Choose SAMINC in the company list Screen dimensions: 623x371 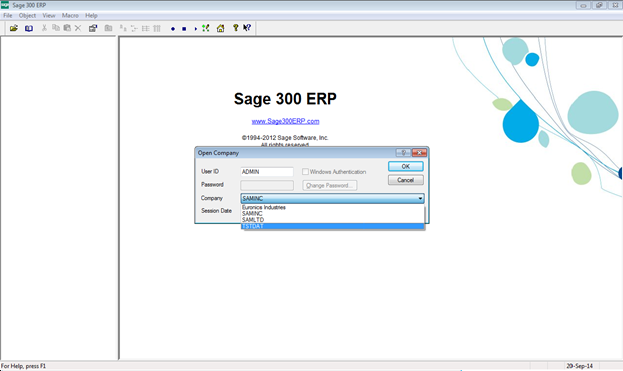333,214
